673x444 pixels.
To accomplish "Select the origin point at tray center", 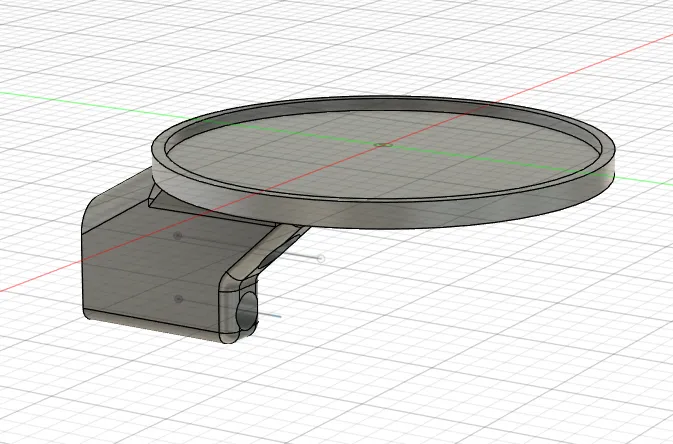I will coord(383,145).
